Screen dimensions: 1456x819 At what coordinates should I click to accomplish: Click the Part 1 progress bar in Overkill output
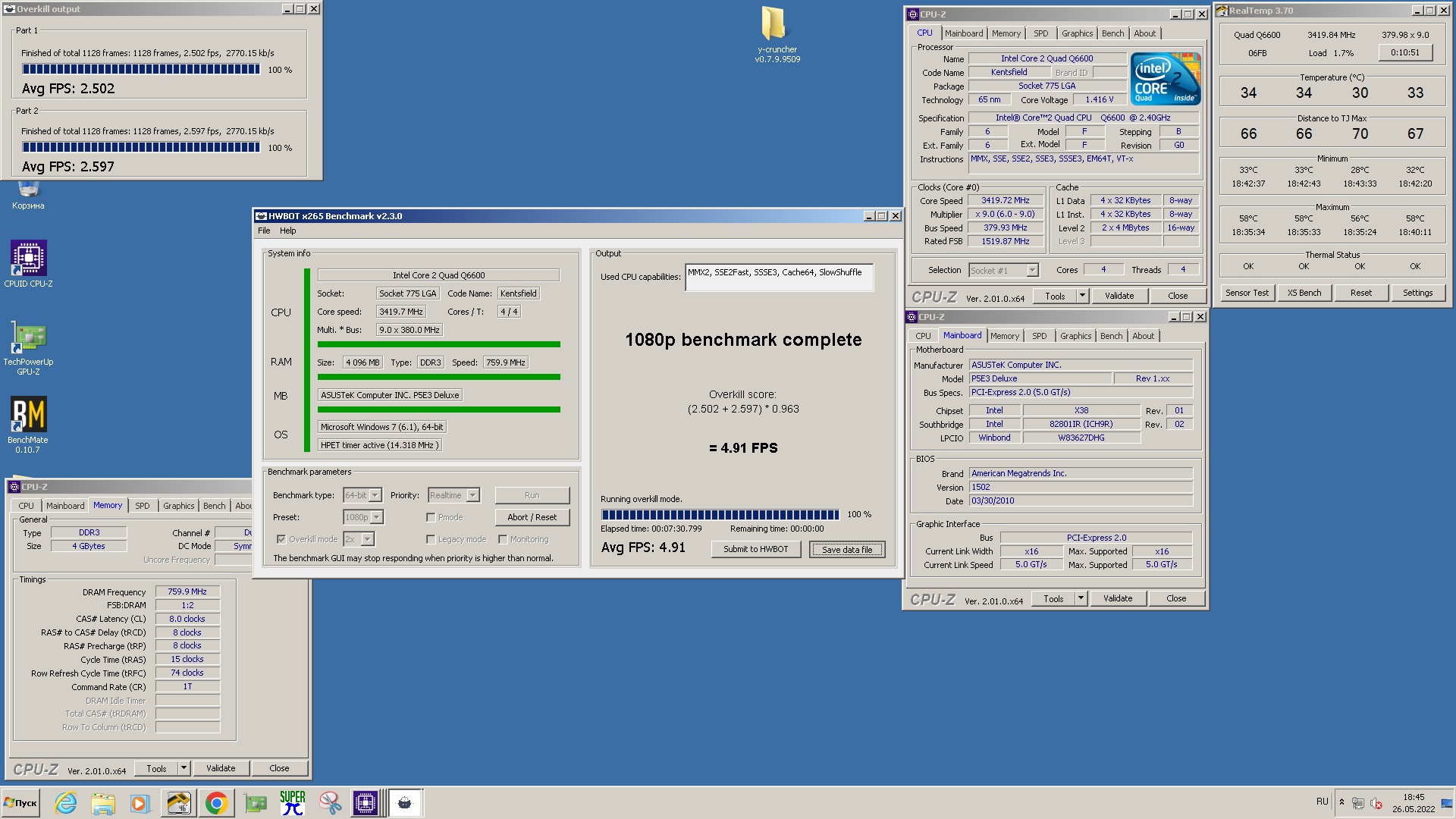point(141,69)
